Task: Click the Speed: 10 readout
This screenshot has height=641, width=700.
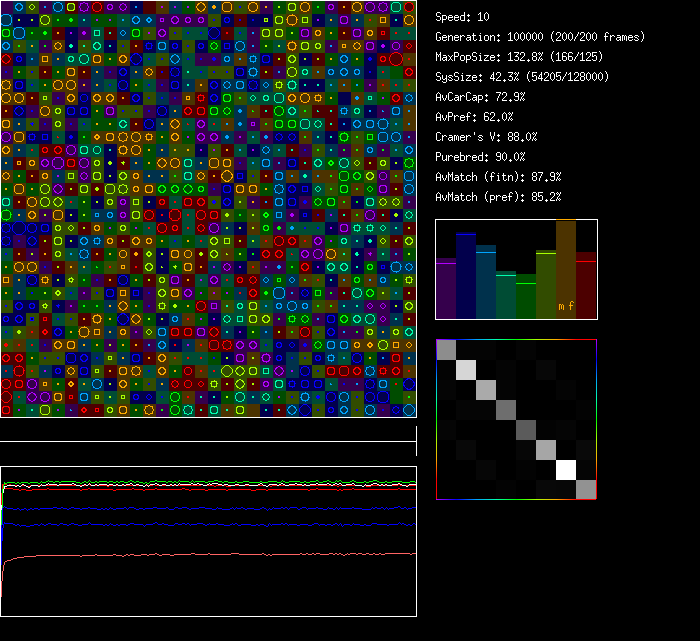Action: point(463,17)
